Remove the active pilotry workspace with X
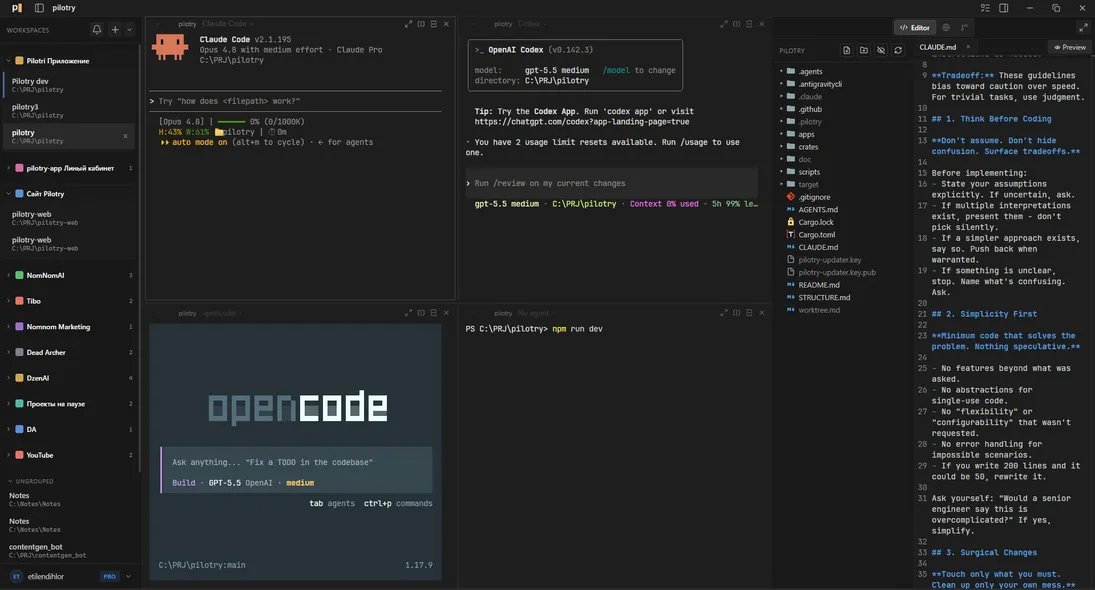The height and width of the screenshot is (590, 1095). coord(126,136)
